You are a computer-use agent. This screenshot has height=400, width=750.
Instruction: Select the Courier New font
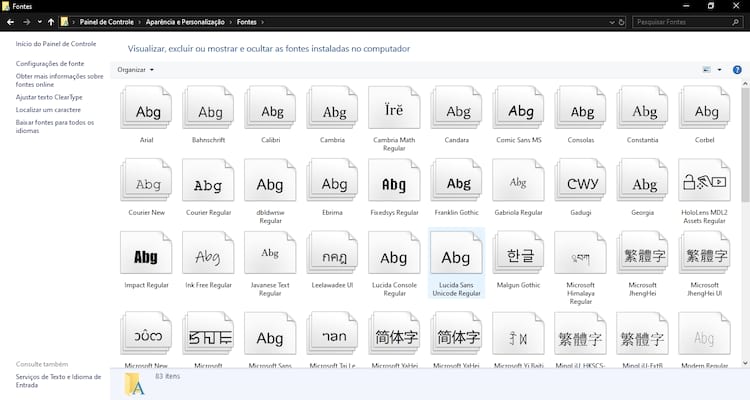[x=146, y=180]
